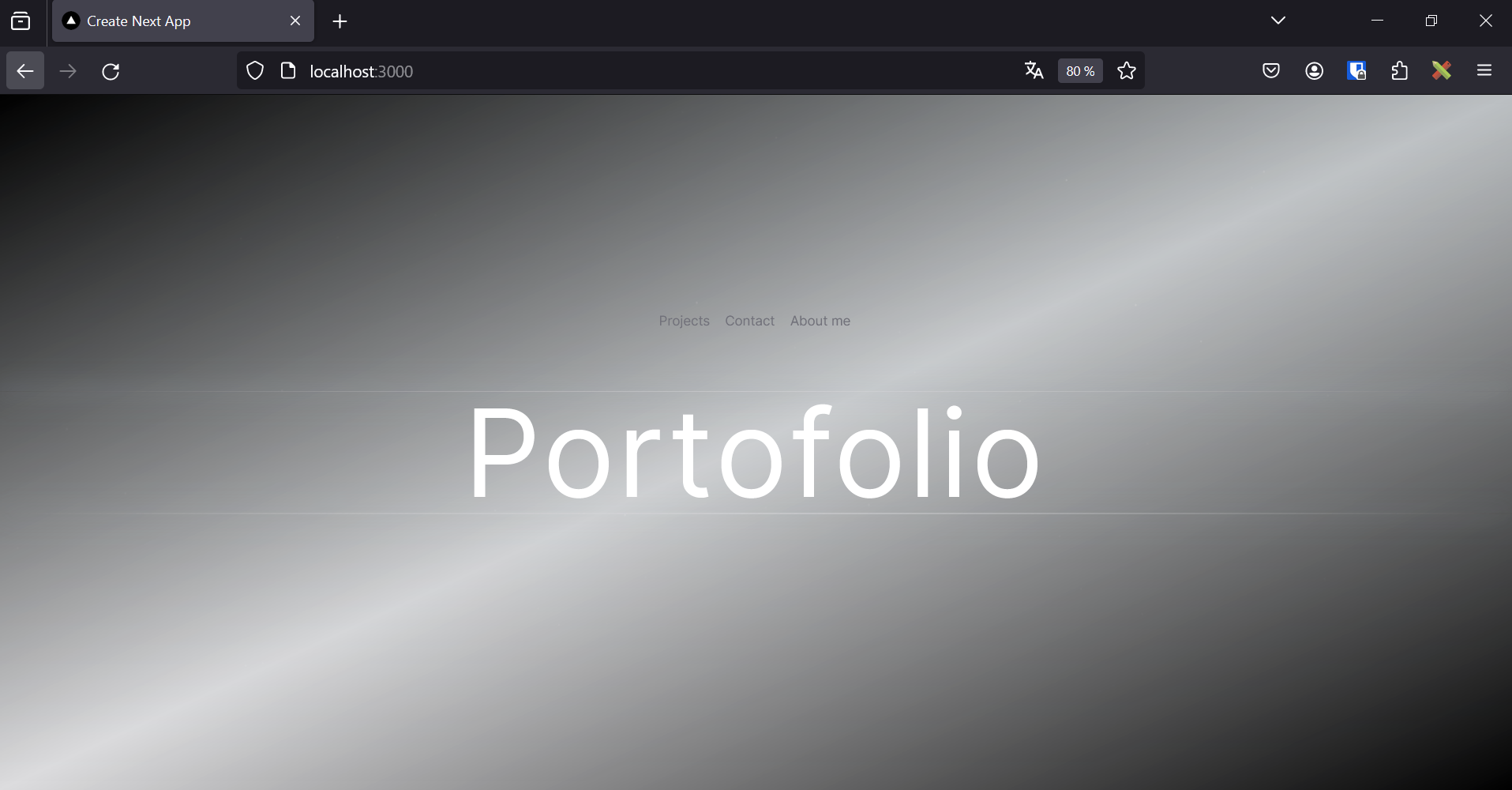Bookmark this page with star icon
The width and height of the screenshot is (1512, 790).
(1127, 71)
